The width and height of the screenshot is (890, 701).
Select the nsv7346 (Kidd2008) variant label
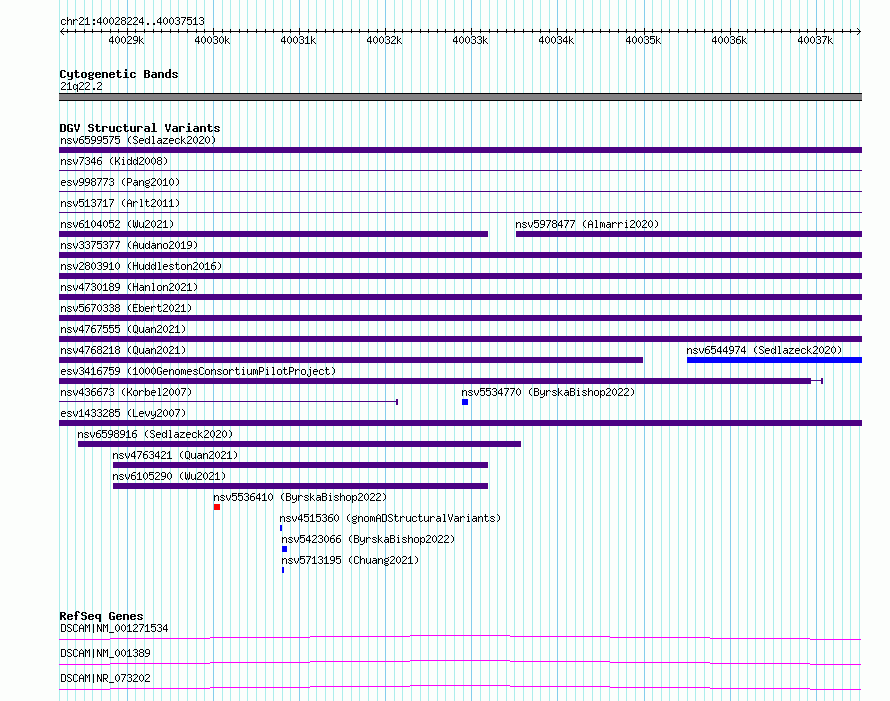coord(114,161)
